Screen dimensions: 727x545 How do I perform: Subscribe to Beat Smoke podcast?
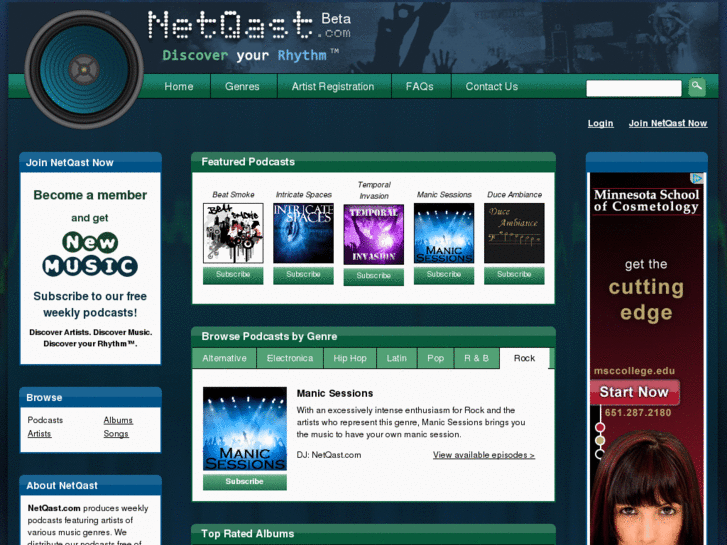tap(233, 275)
